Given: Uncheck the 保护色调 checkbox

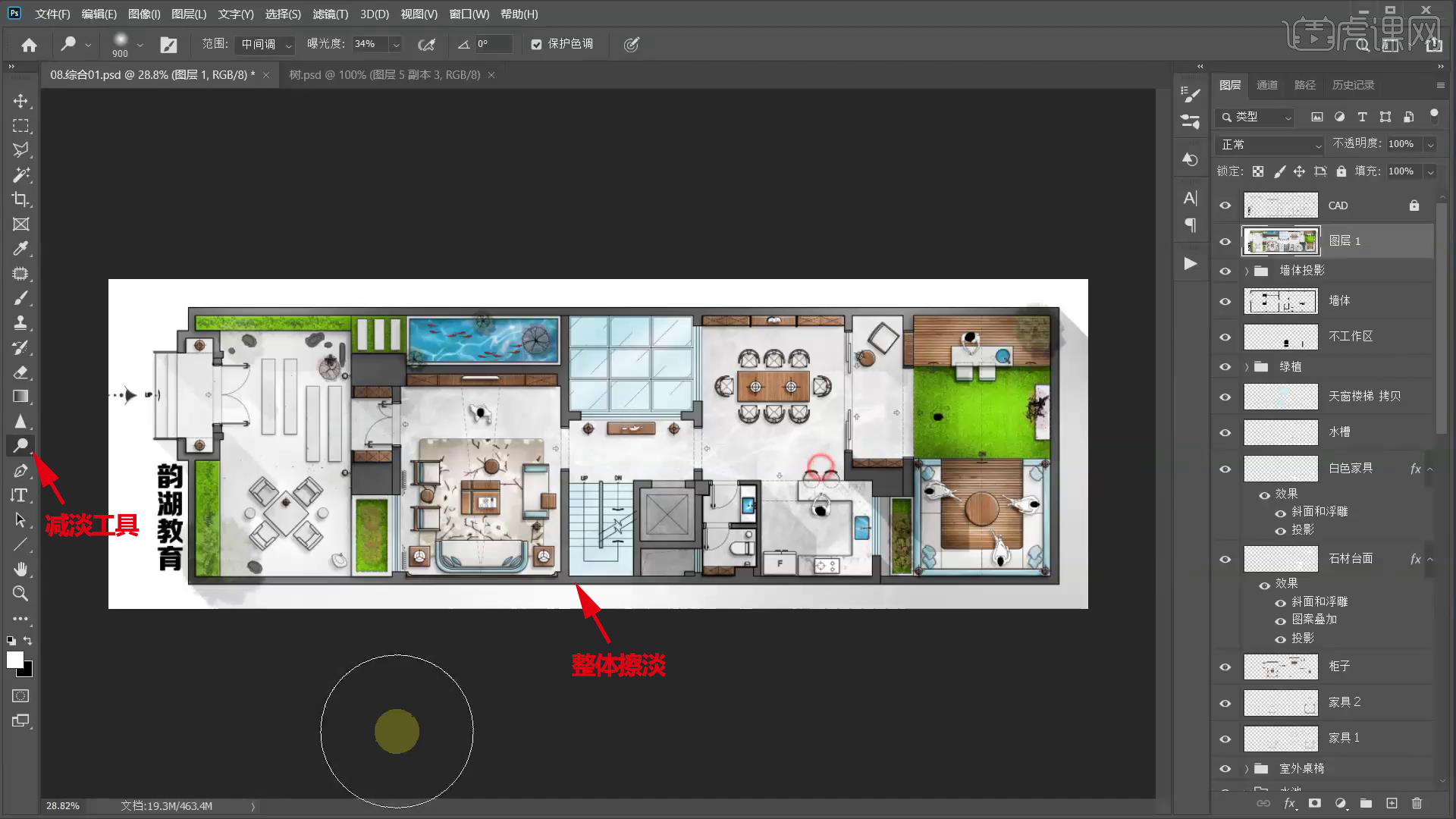Looking at the screenshot, I should 537,45.
